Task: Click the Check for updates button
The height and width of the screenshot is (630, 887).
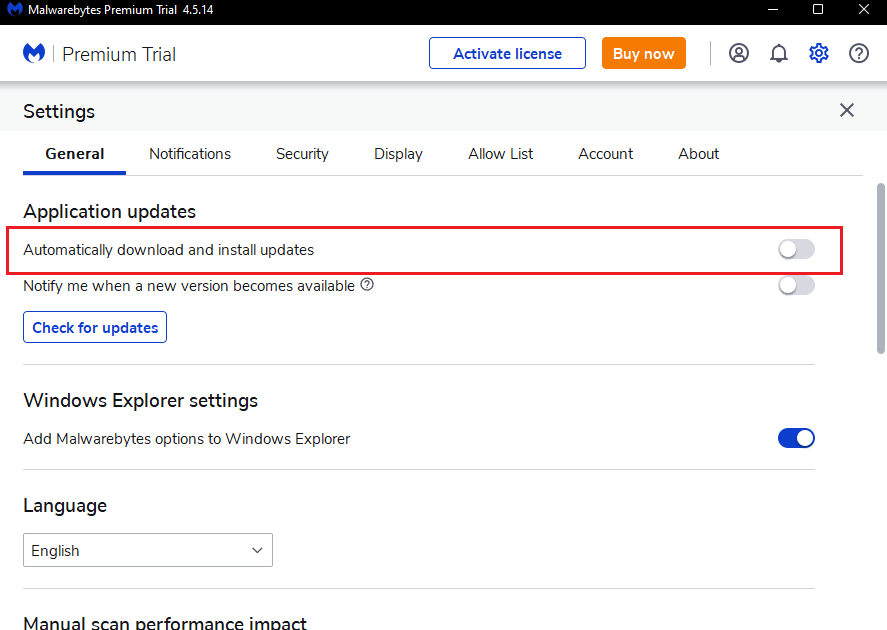Action: (x=94, y=327)
